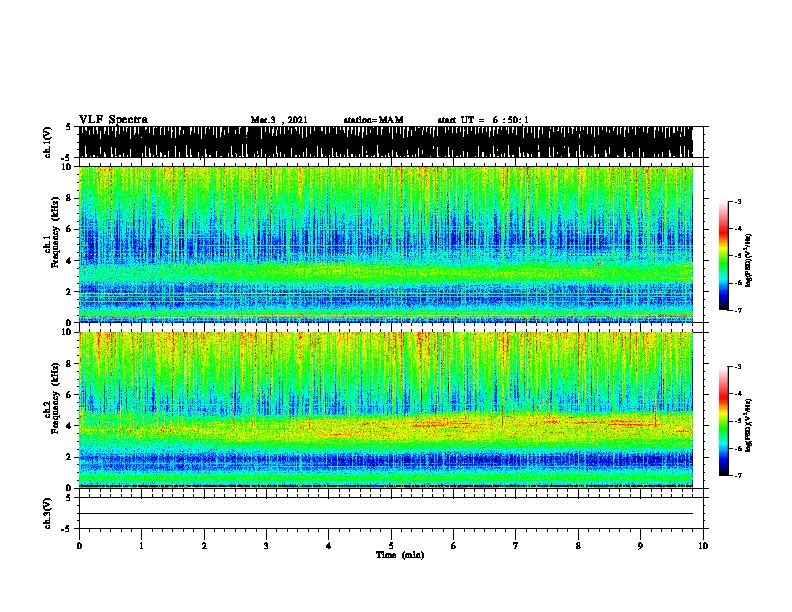Click the log(PSD) label beside ch.1 color scale
Viewport: 792px width, 612px height.
(749, 260)
